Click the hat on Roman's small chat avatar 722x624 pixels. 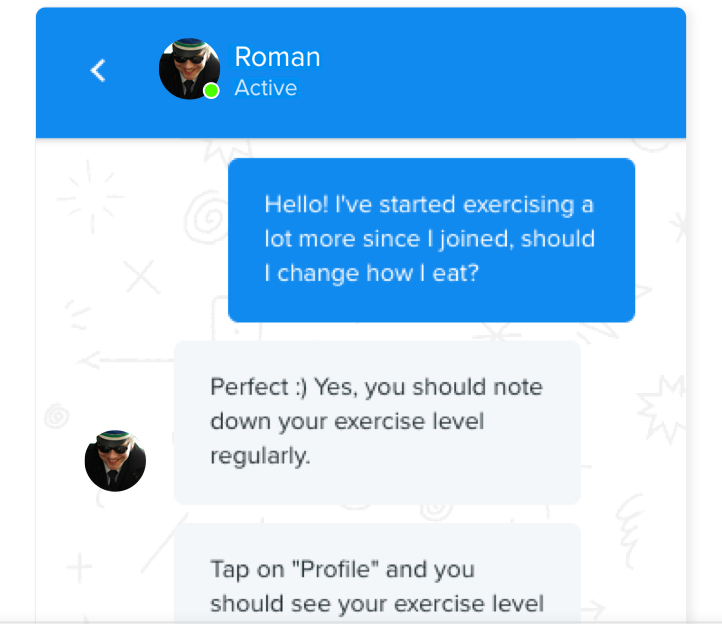[114, 436]
